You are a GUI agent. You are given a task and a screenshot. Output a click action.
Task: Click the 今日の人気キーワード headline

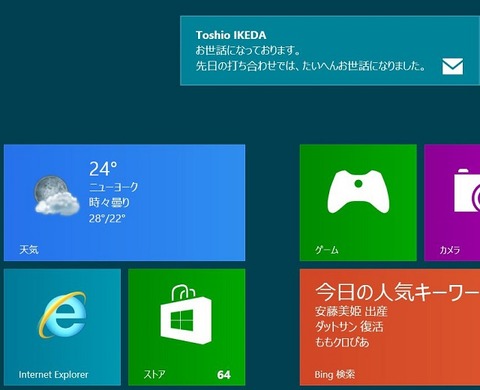point(398,292)
